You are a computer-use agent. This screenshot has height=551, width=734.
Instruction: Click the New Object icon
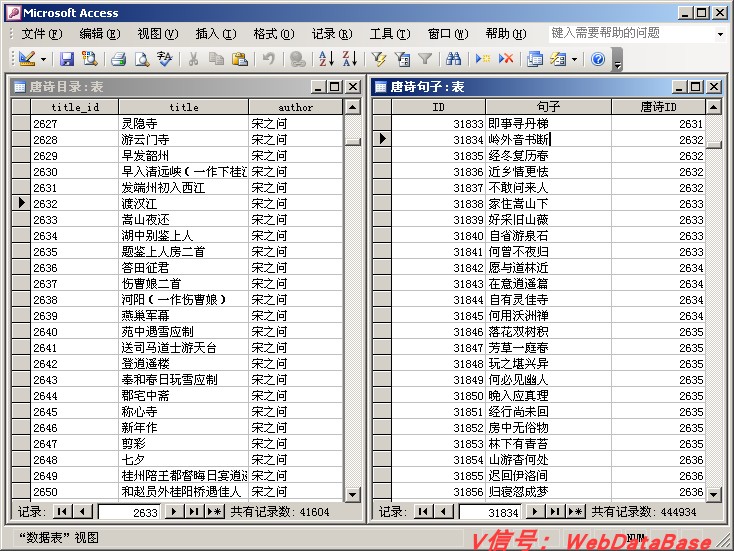tap(558, 59)
